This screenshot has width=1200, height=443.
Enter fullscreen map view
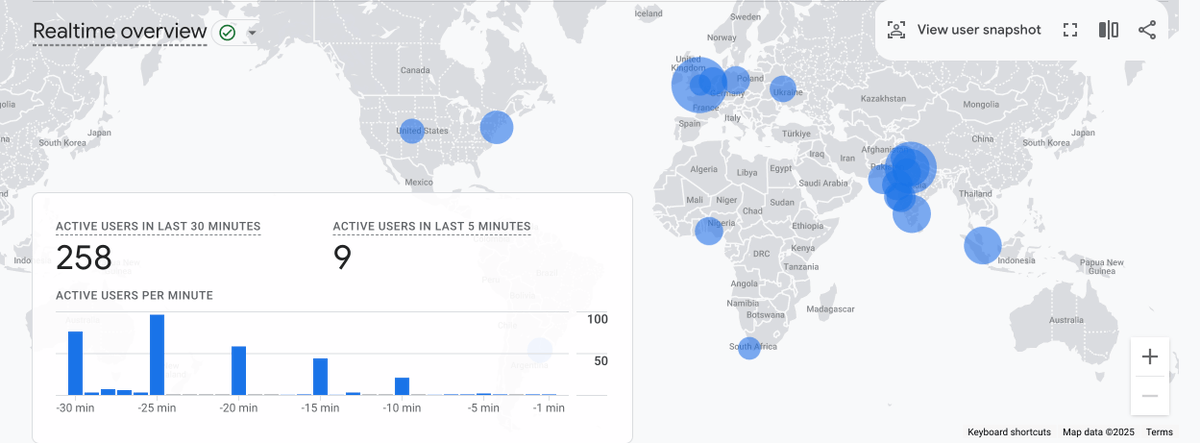click(1070, 30)
